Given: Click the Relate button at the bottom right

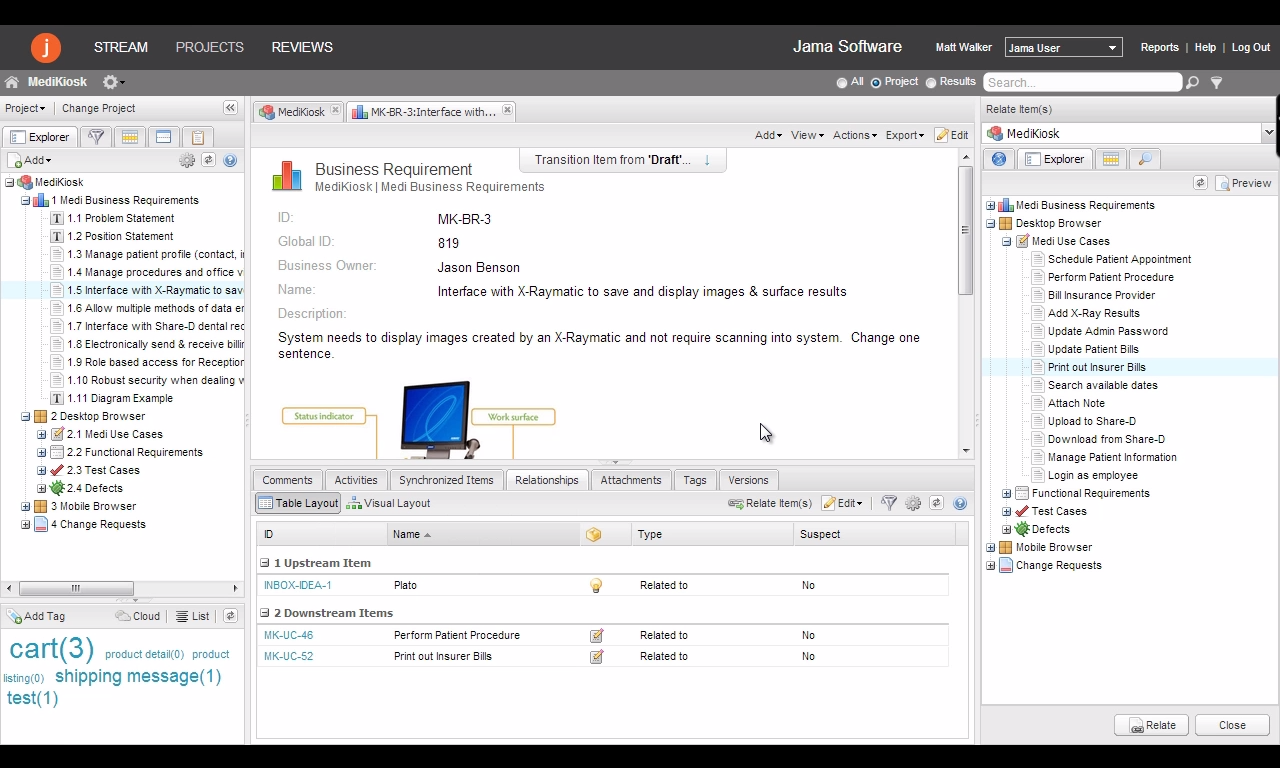Looking at the screenshot, I should (1151, 725).
